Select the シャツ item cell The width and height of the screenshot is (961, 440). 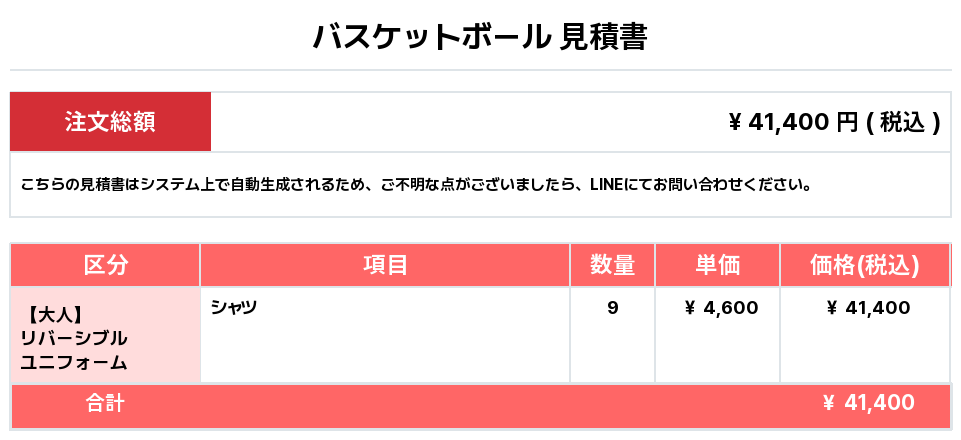click(x=234, y=307)
